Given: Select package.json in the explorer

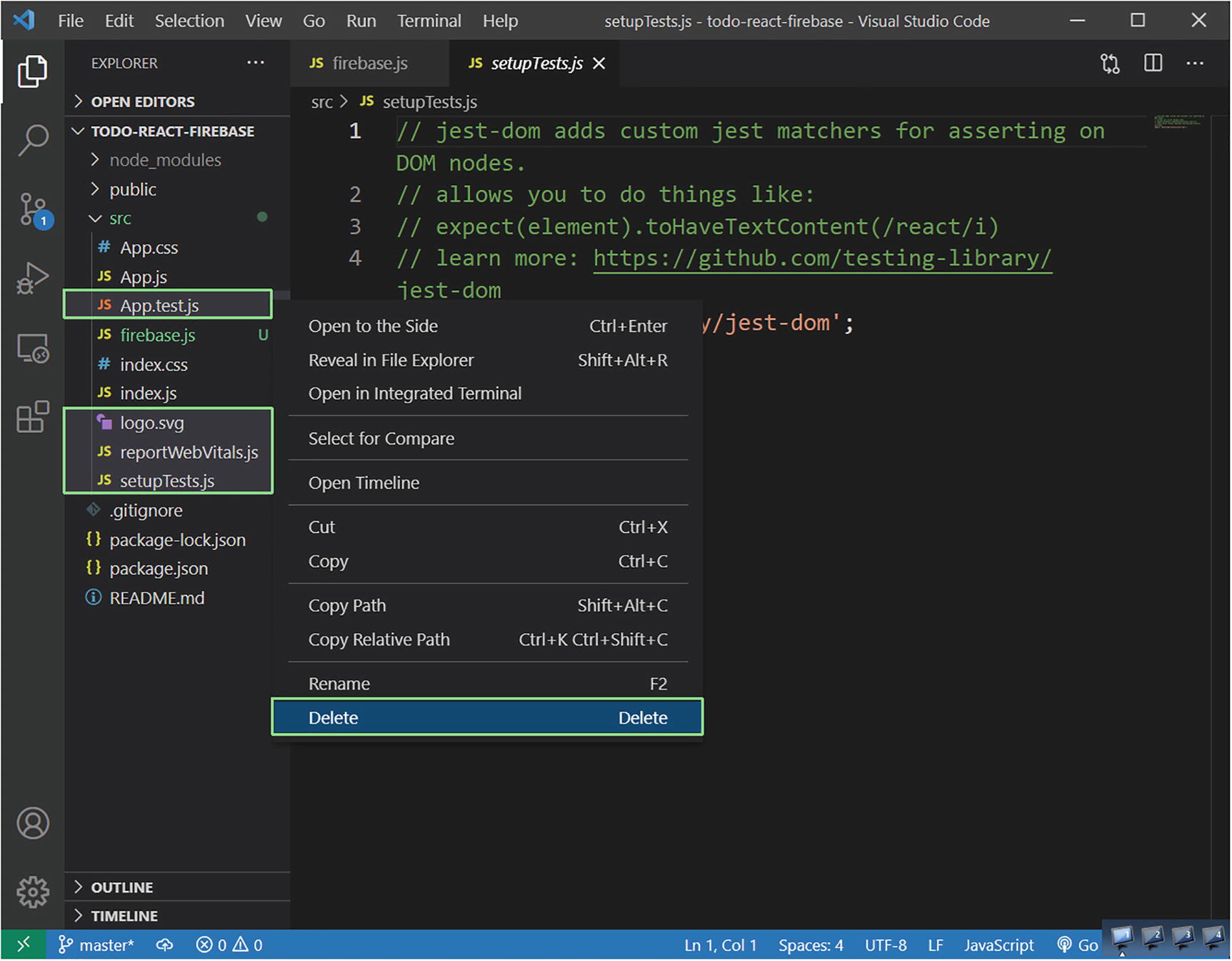Looking at the screenshot, I should click(x=159, y=569).
